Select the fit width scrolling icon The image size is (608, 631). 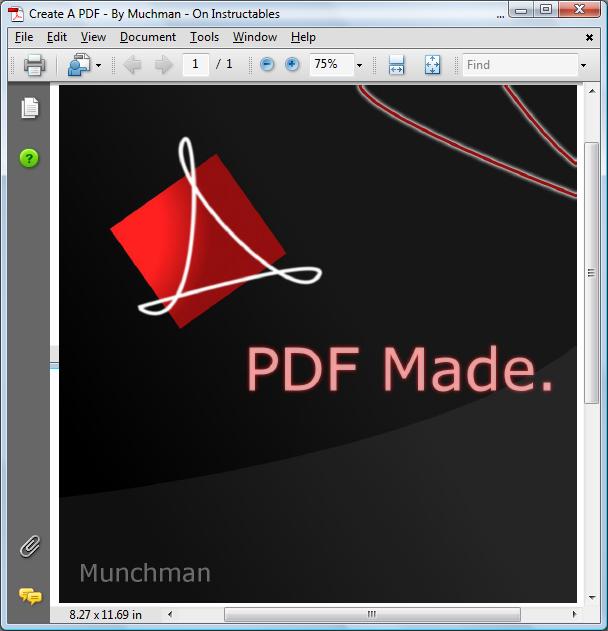tap(396, 65)
